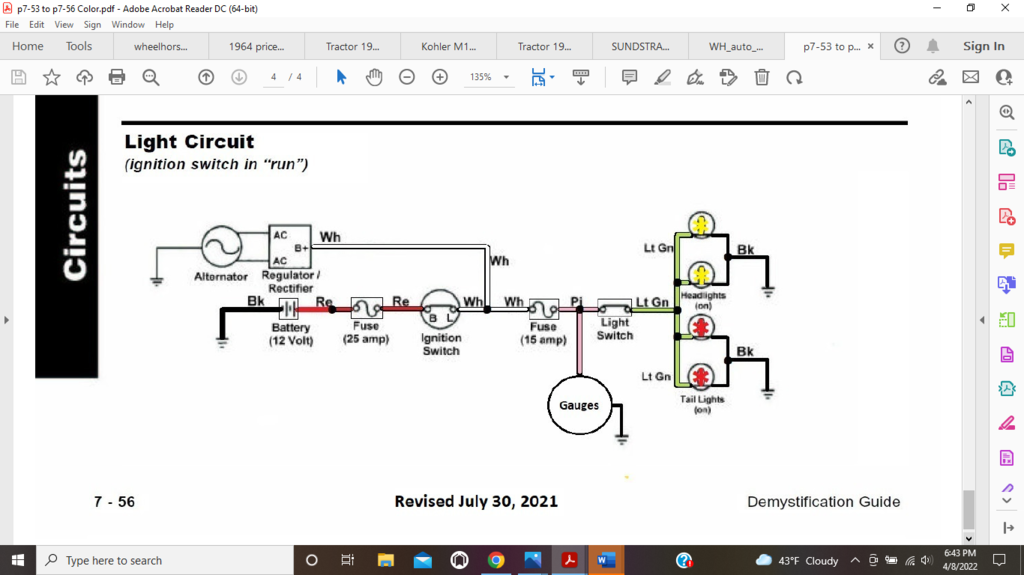Toggle notifications bell icon
This screenshot has width=1024, height=575.
tap(932, 46)
